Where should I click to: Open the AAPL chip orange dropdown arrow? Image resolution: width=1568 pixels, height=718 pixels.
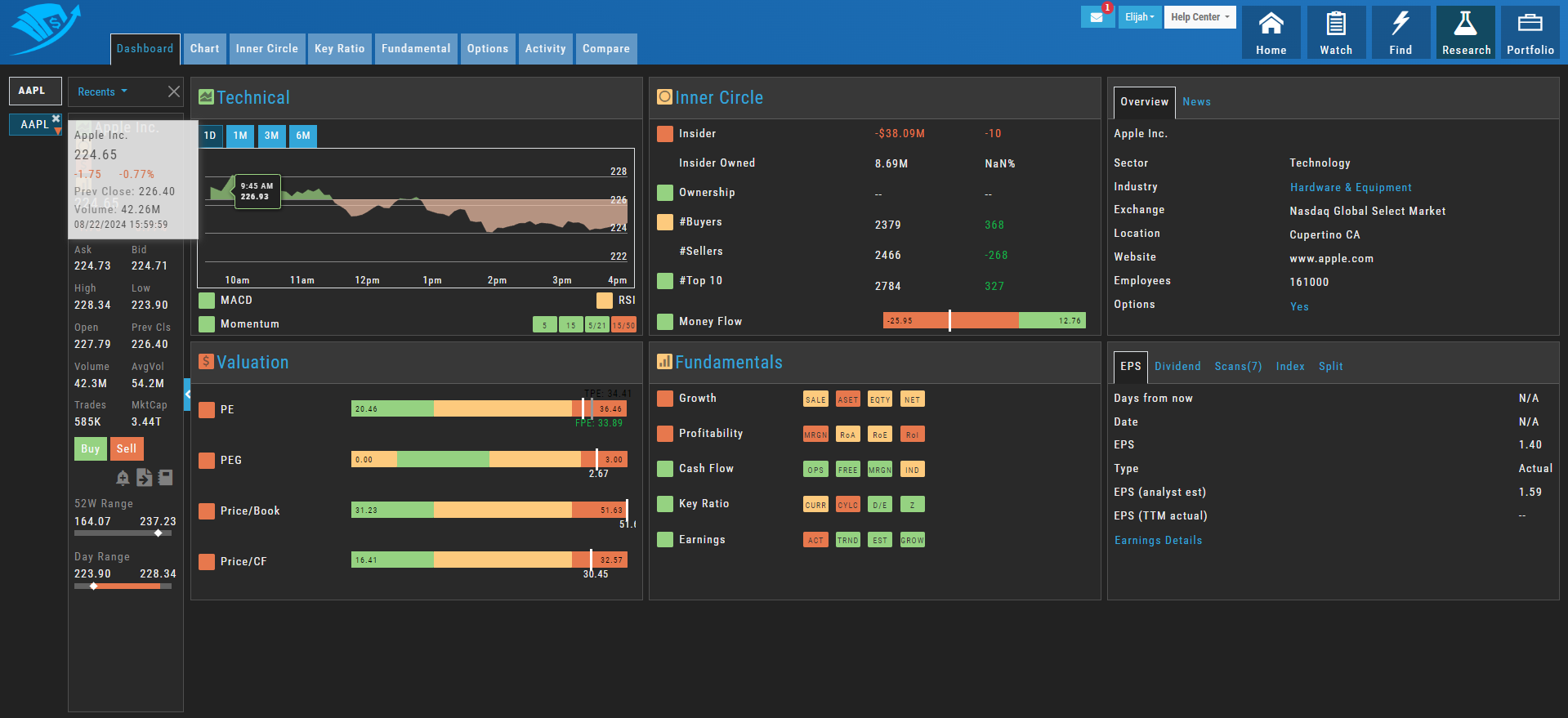[x=58, y=131]
